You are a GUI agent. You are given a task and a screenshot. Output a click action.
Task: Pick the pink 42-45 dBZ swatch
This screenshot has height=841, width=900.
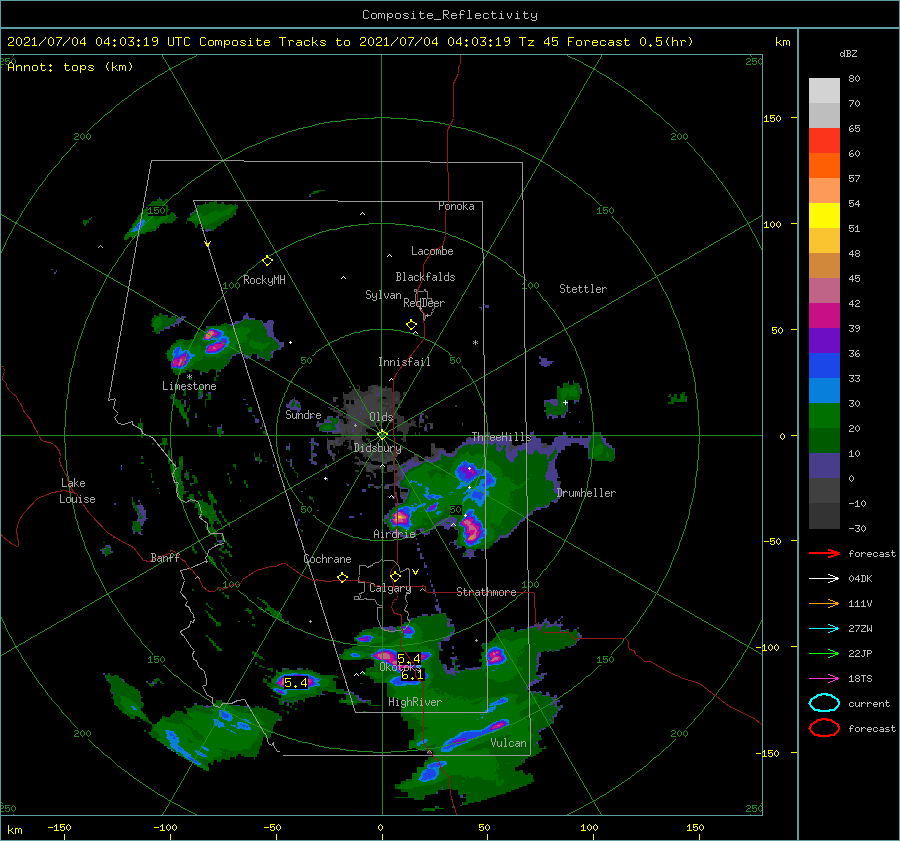[824, 291]
